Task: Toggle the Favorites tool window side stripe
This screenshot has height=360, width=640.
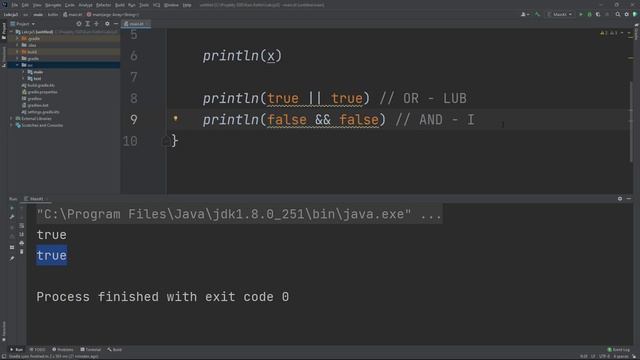Action: 4,331
